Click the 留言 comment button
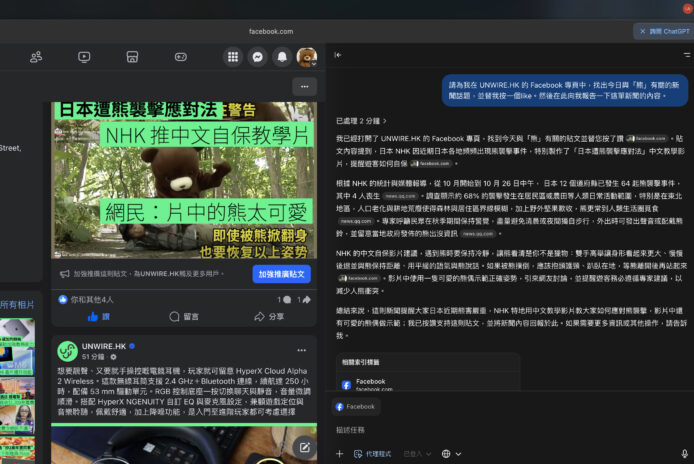694x464 pixels. tap(183, 316)
